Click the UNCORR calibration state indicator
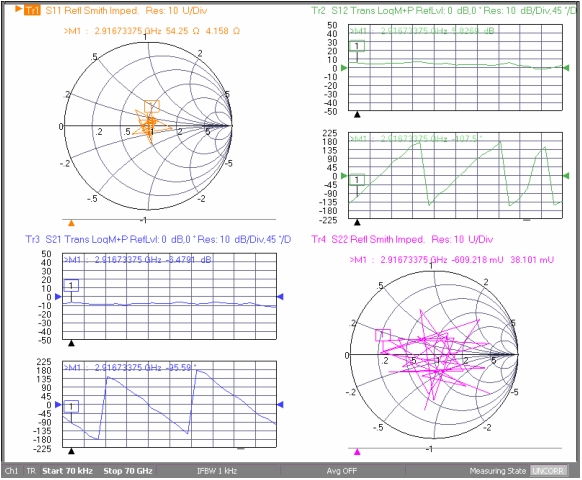 [x=548, y=471]
